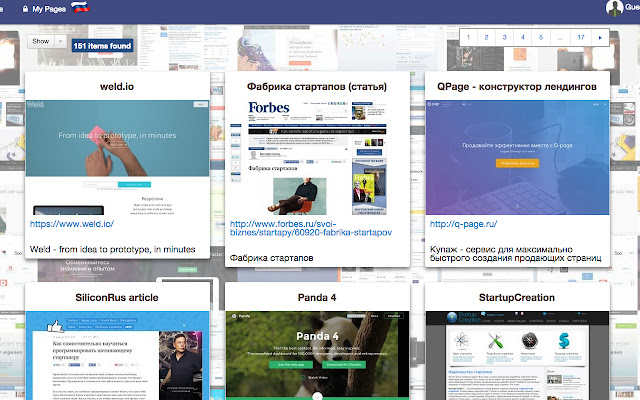Open the QPage конструктор лендингов title
The width and height of the screenshot is (640, 400).
[x=517, y=87]
